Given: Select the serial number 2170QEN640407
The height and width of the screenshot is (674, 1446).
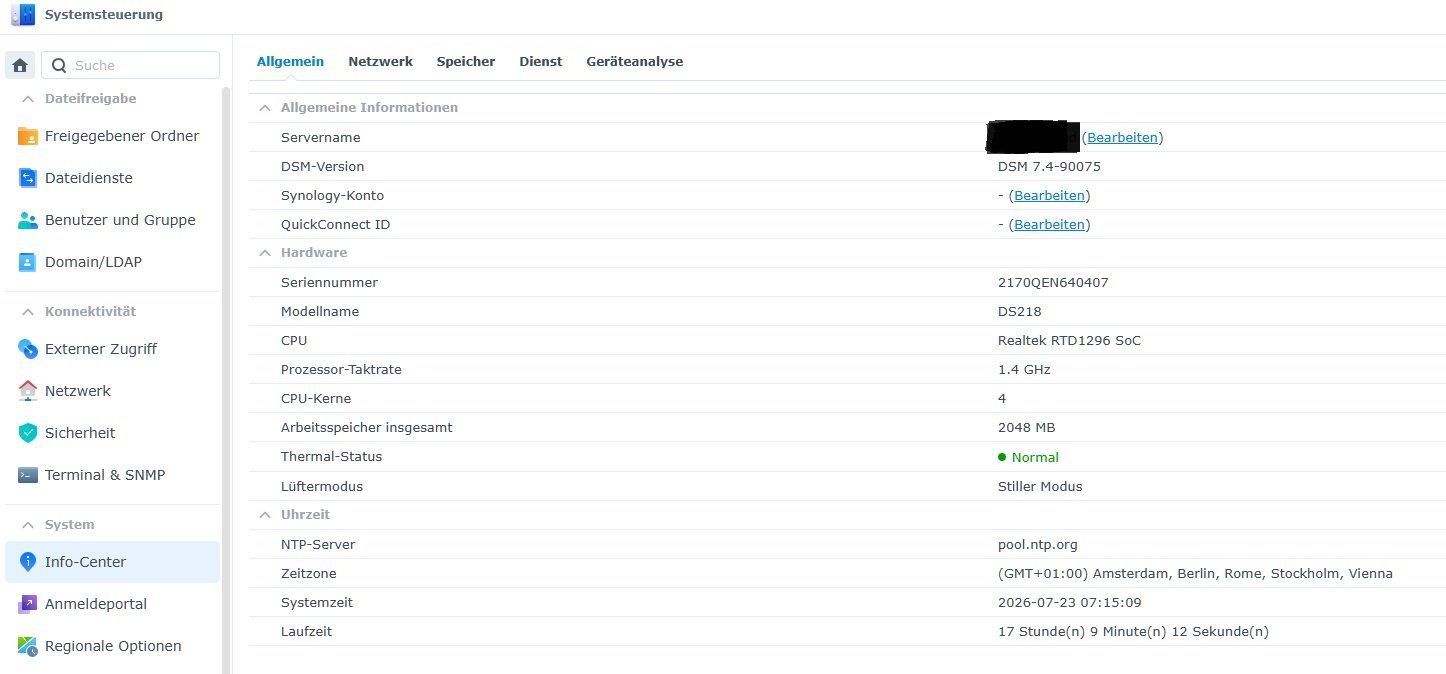Looking at the screenshot, I should 1053,282.
